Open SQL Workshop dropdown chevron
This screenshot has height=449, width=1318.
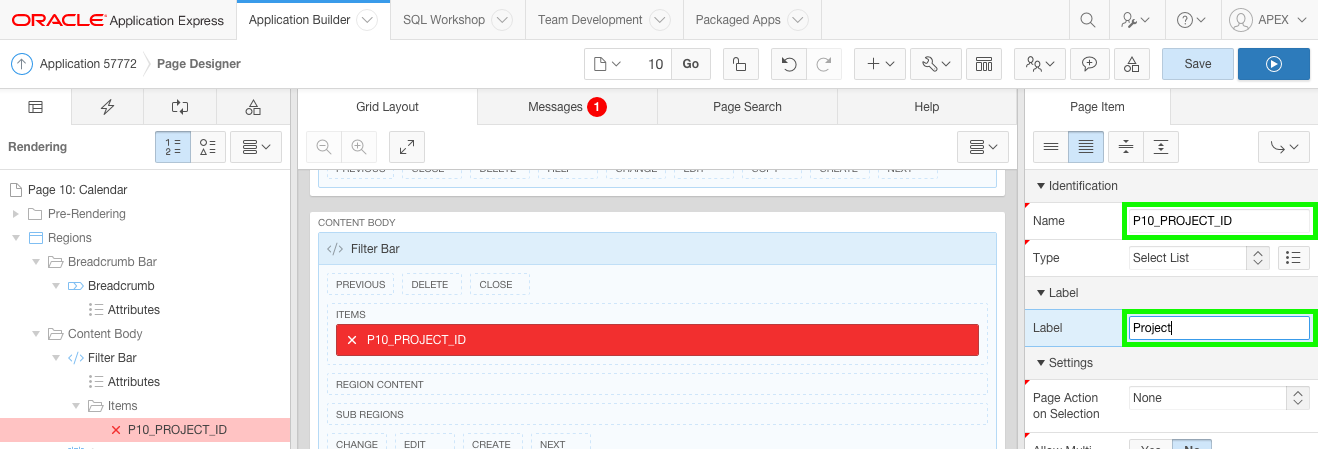point(502,20)
